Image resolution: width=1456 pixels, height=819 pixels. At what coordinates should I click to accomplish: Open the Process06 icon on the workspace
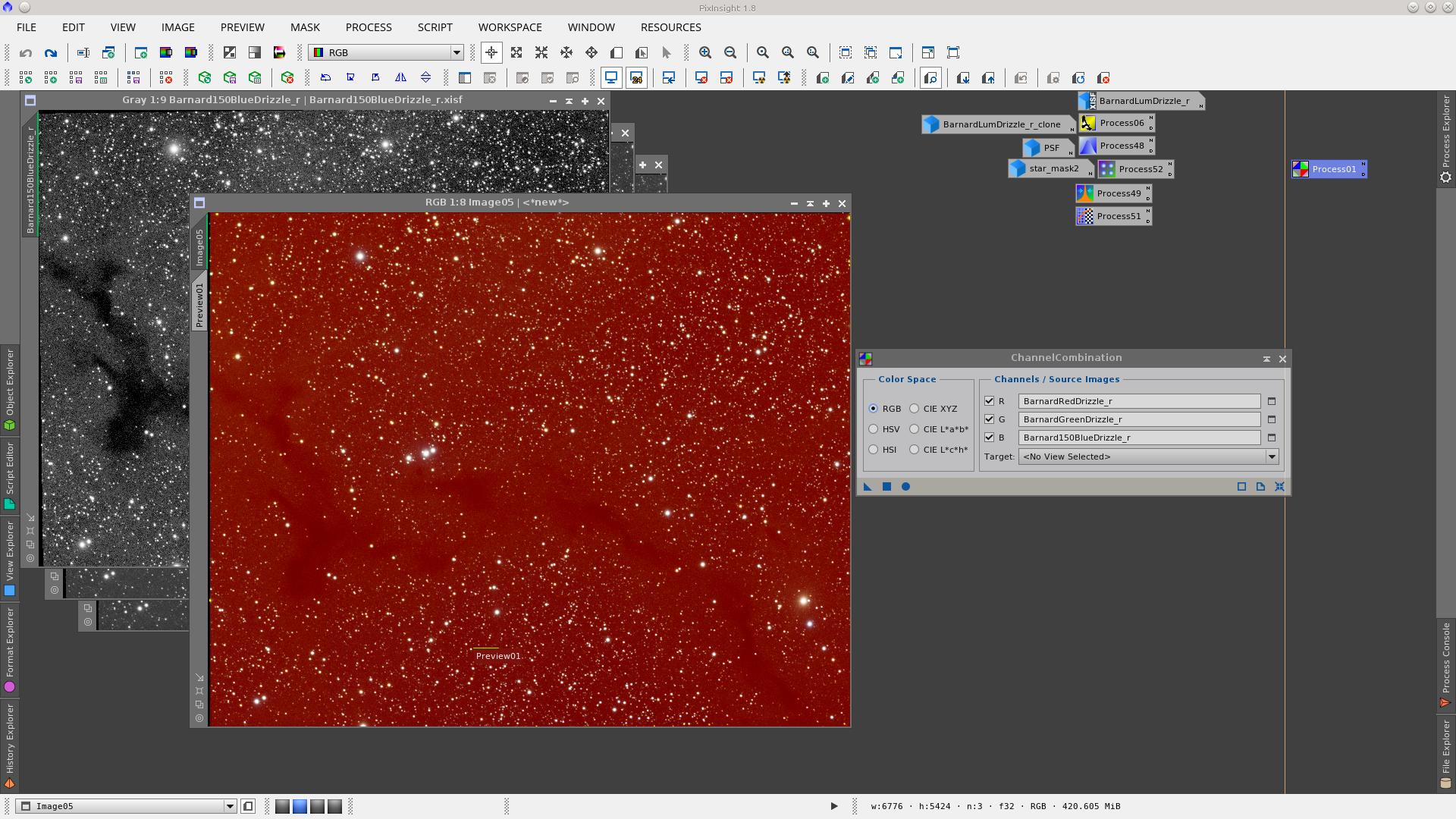[1116, 123]
